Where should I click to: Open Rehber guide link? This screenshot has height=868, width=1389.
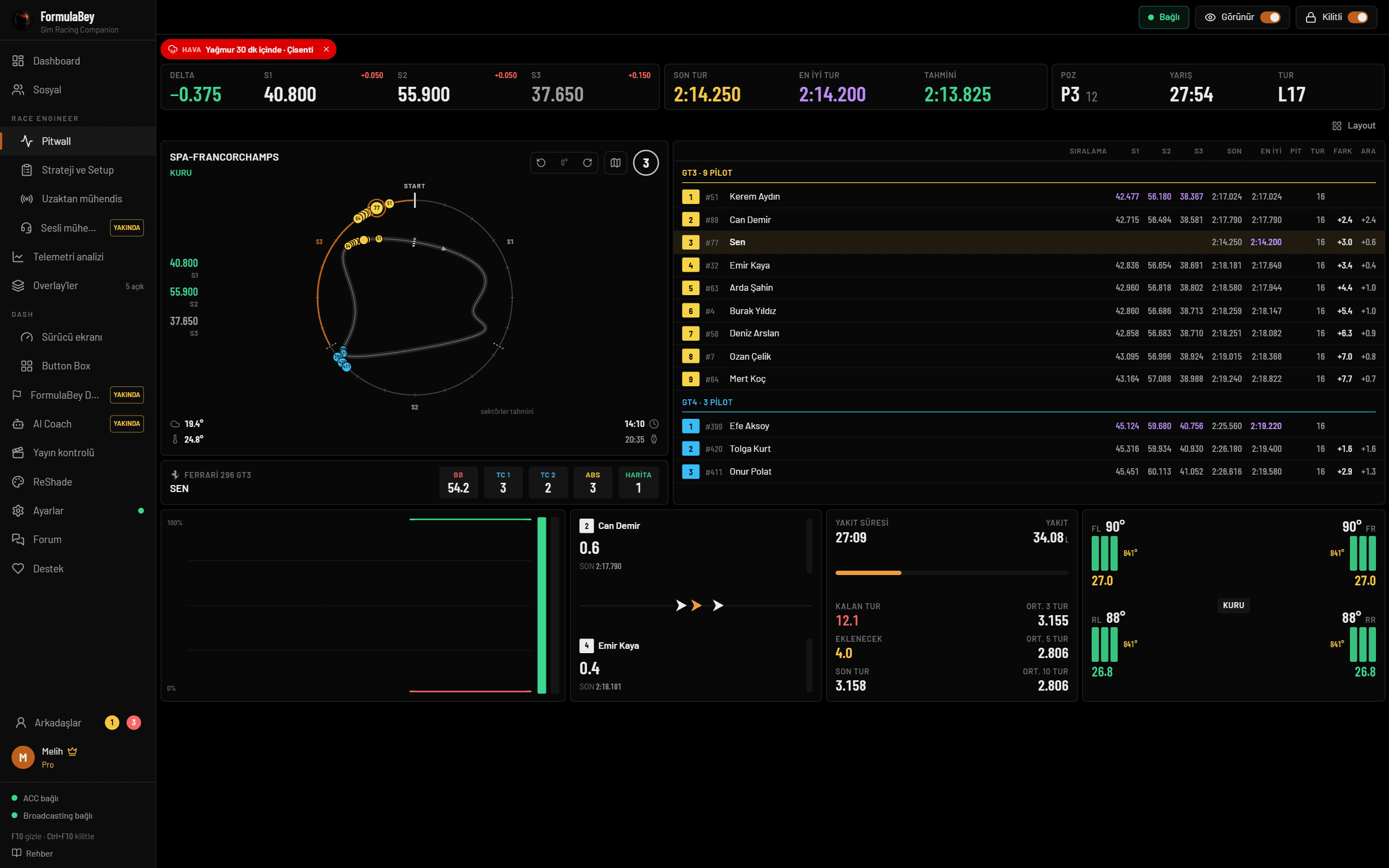coord(33,853)
